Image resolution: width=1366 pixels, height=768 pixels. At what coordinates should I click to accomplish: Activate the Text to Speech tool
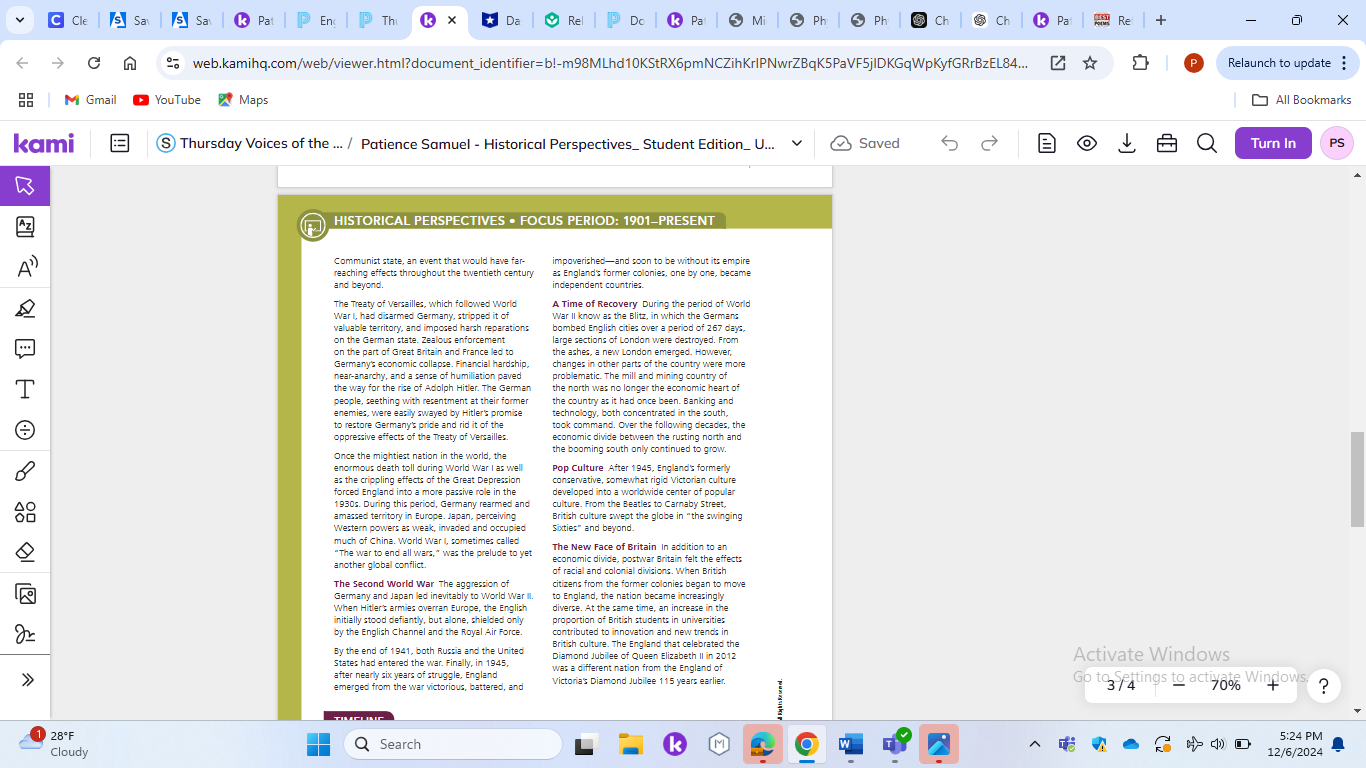pos(25,267)
